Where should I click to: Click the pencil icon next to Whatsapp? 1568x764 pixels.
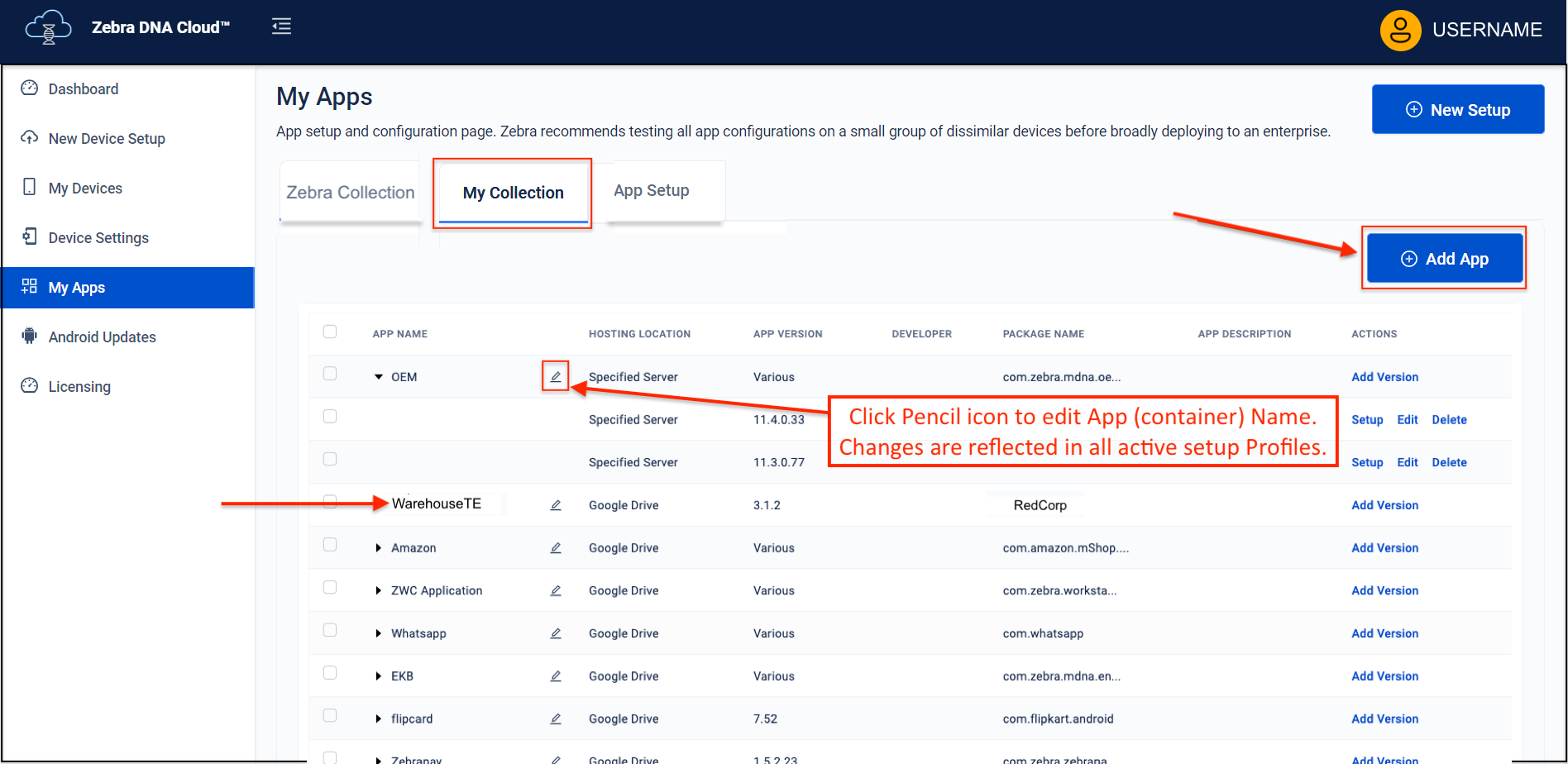pyautogui.click(x=556, y=633)
